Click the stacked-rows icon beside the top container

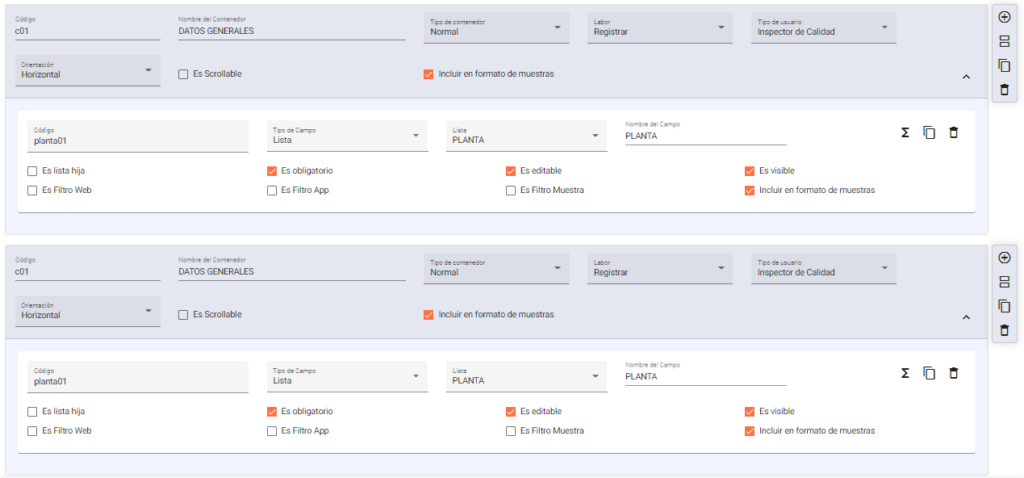pyautogui.click(x=1004, y=41)
